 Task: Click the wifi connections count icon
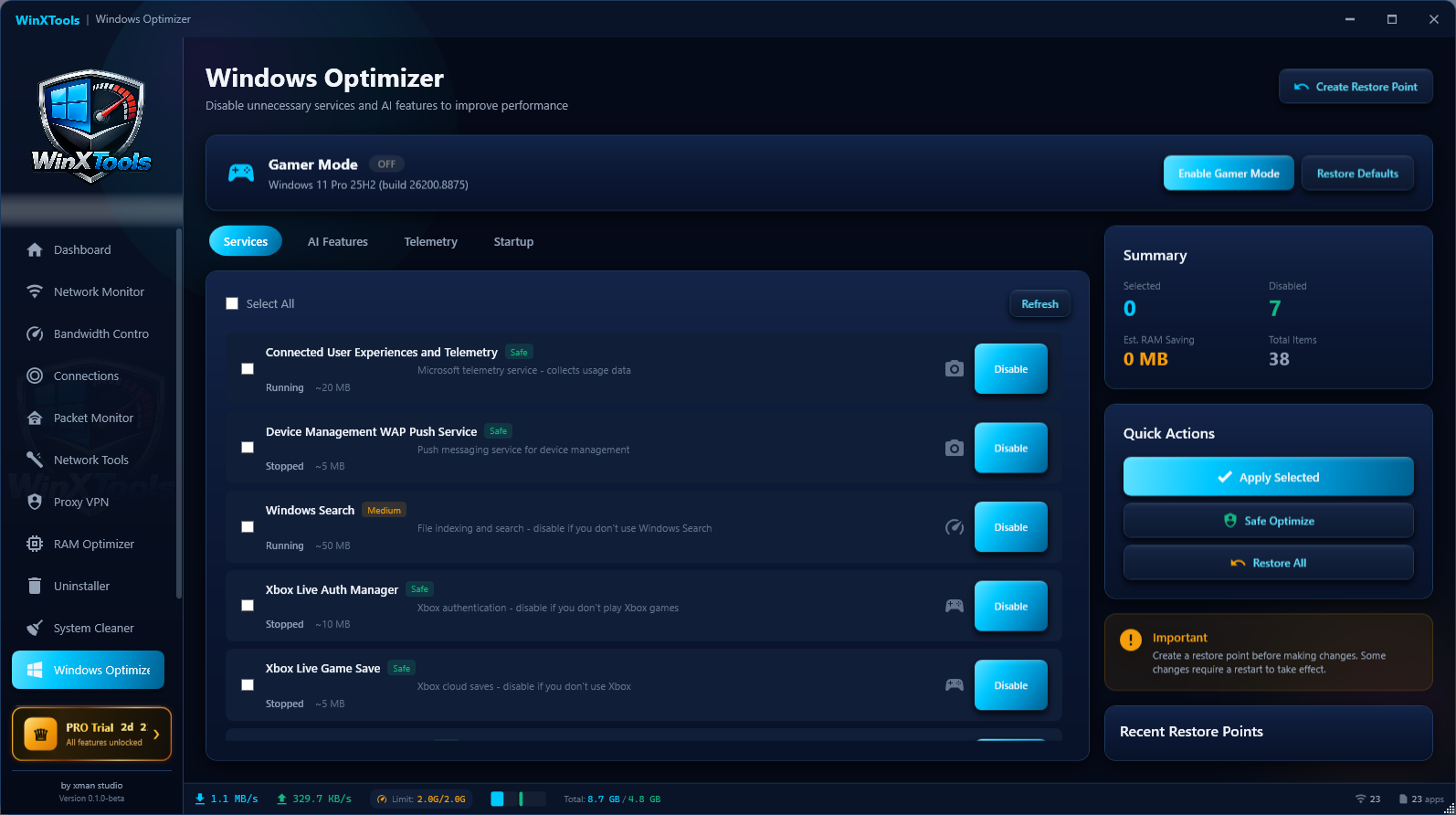tap(1360, 799)
